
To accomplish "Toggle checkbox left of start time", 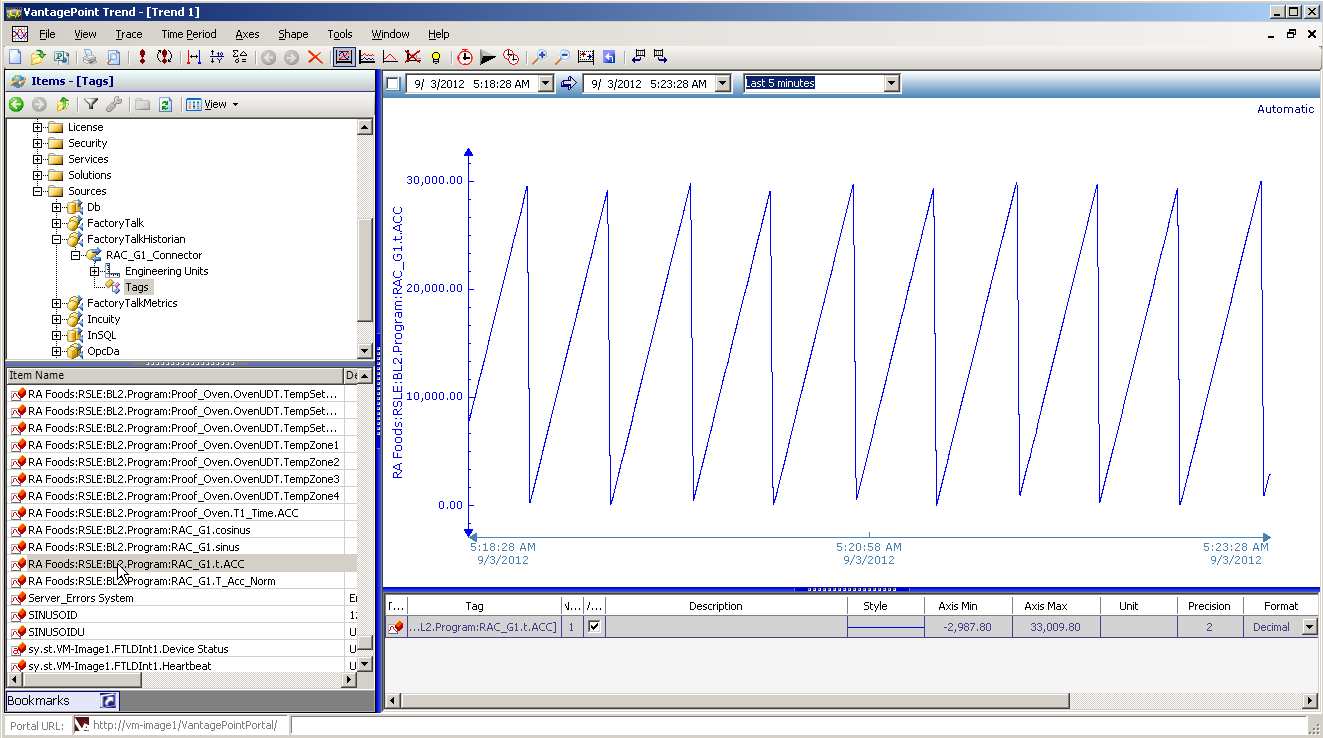I will (393, 84).
